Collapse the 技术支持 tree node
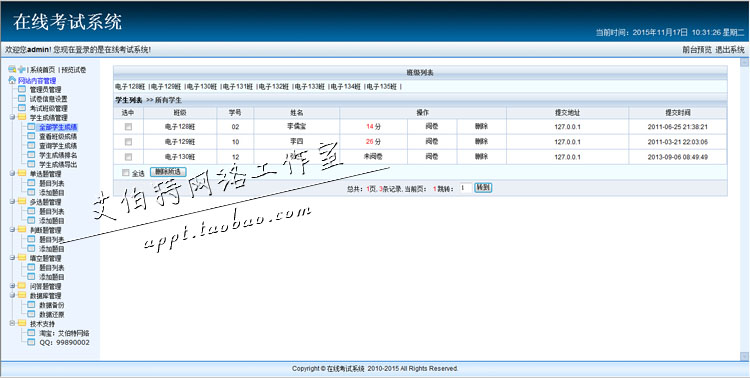Image resolution: width=750 pixels, height=378 pixels. pyautogui.click(x=12, y=323)
